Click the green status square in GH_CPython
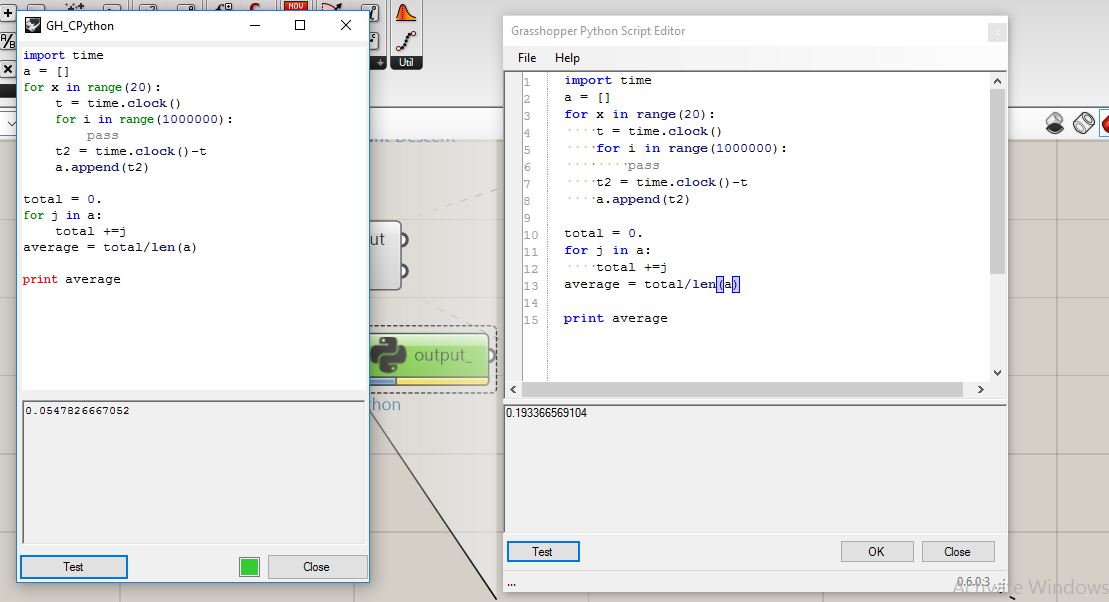 tap(249, 567)
